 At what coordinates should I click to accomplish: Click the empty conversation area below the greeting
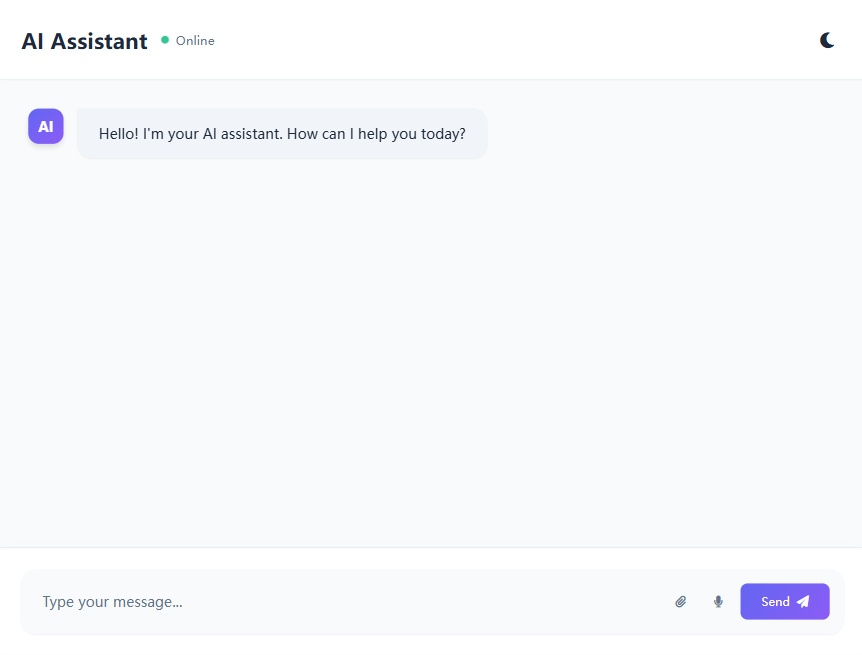(x=430, y=350)
